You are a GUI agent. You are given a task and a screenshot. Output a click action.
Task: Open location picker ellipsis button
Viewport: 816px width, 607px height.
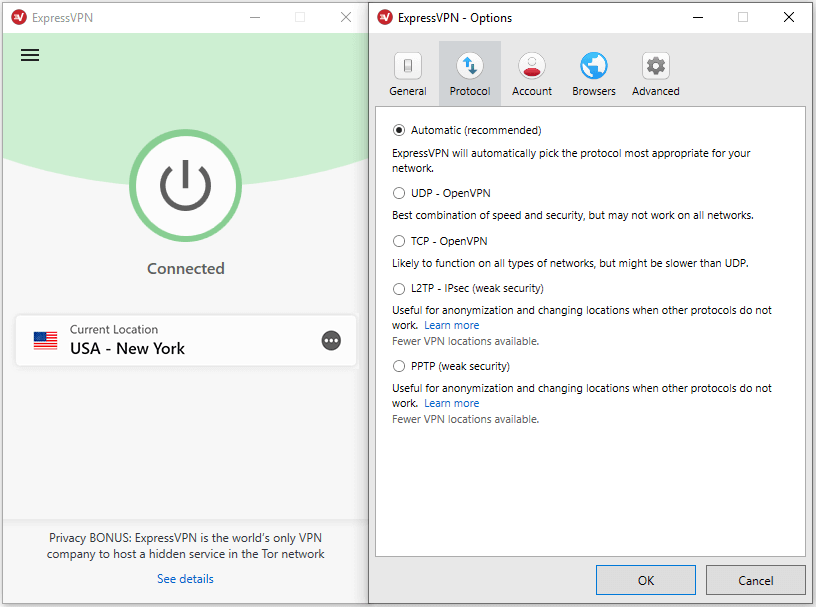(x=331, y=341)
